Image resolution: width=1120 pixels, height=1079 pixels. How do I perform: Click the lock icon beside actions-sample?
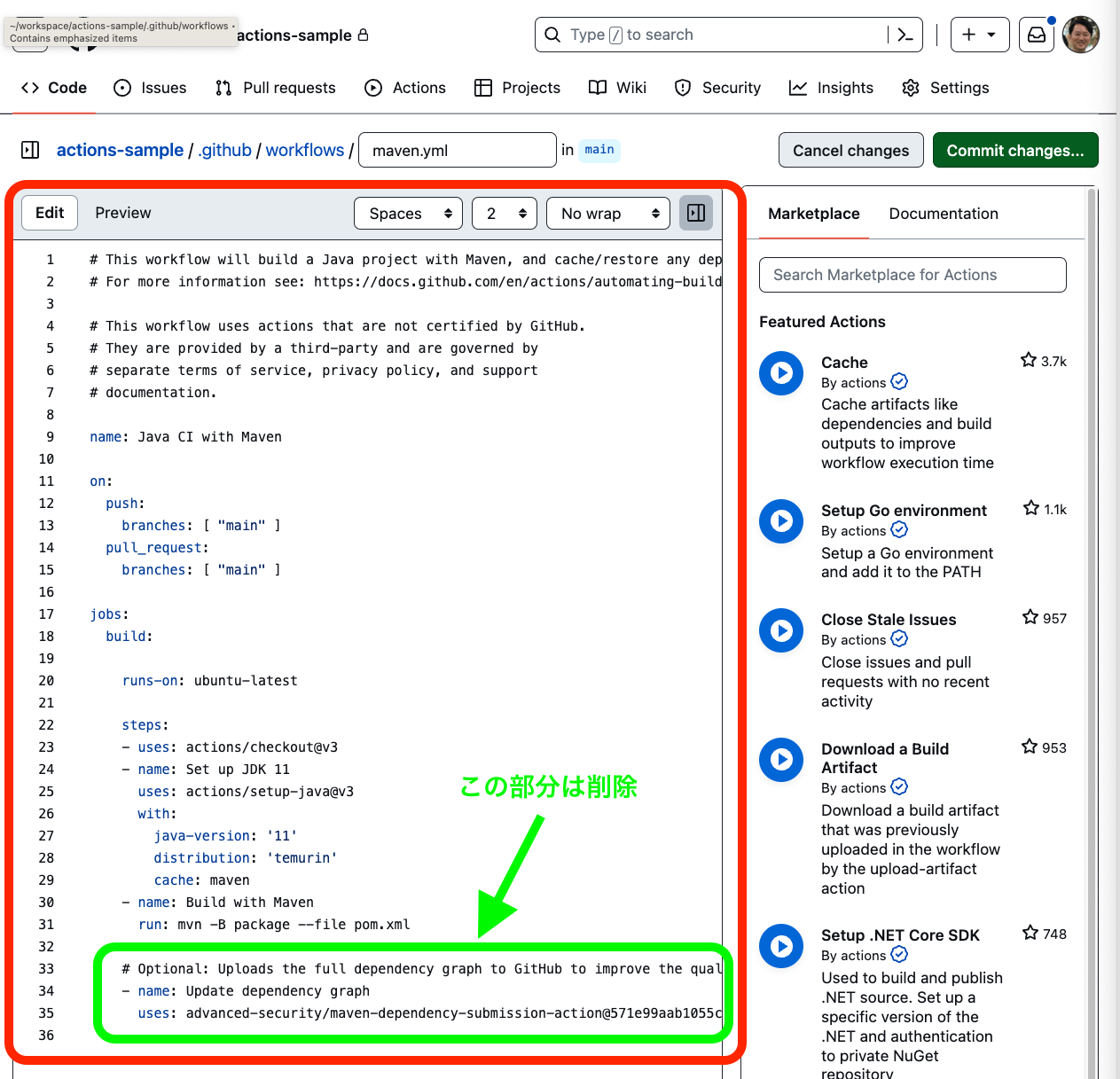pyautogui.click(x=363, y=35)
